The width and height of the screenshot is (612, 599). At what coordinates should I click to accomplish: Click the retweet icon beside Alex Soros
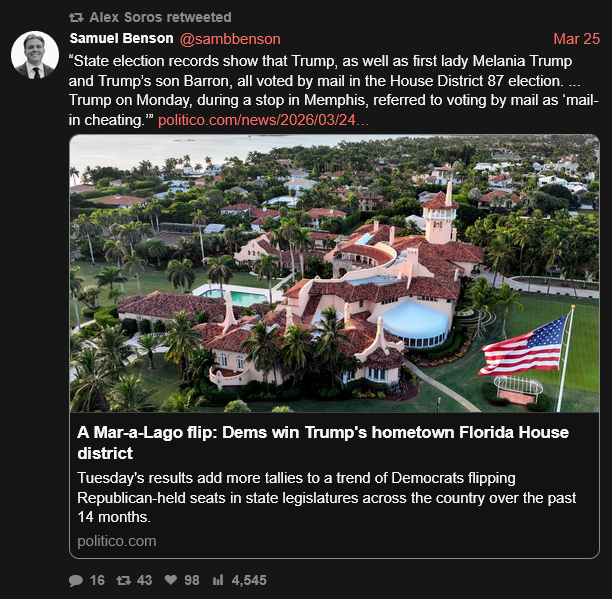(76, 17)
